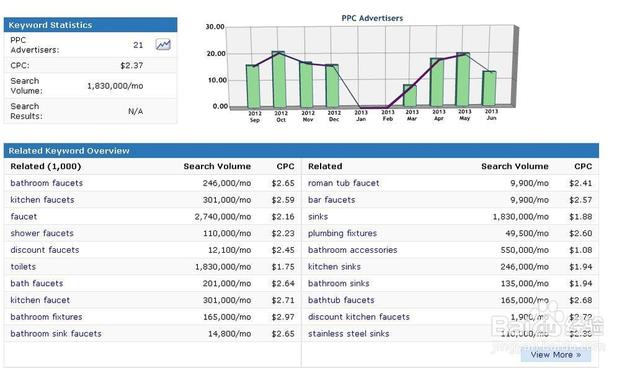Click the 2012 Sep bar in chart
This screenshot has height=368, width=640.
click(x=253, y=86)
